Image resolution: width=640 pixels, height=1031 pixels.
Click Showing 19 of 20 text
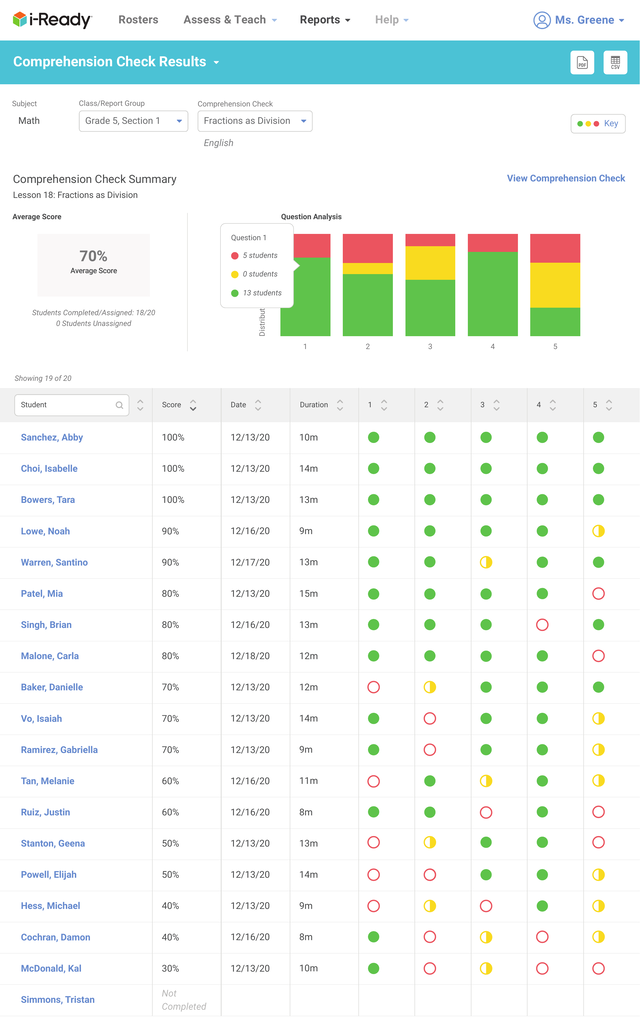pyautogui.click(x=43, y=379)
